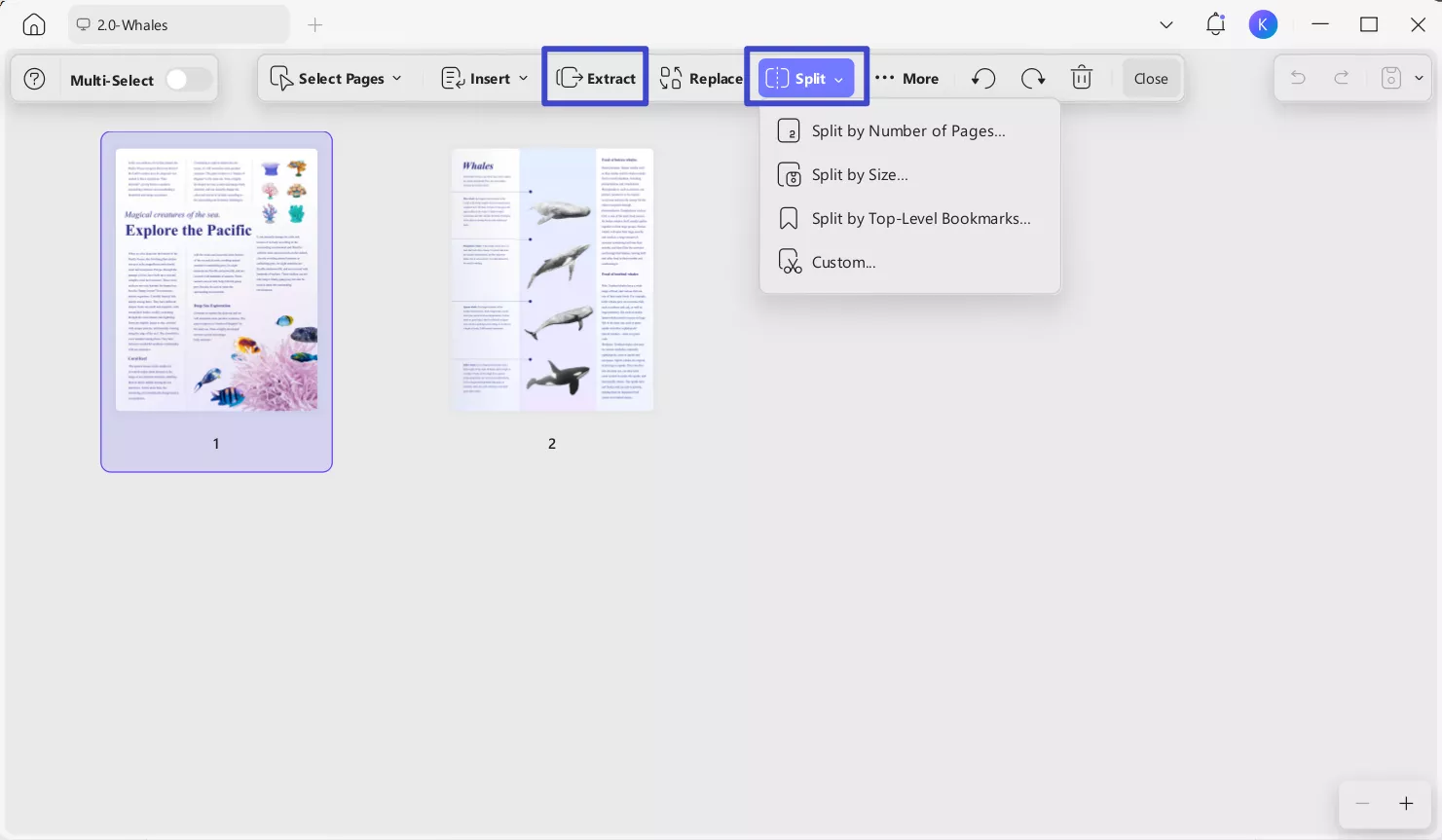Image resolution: width=1442 pixels, height=840 pixels.
Task: Expand the Select Pages dropdown
Action: [396, 78]
